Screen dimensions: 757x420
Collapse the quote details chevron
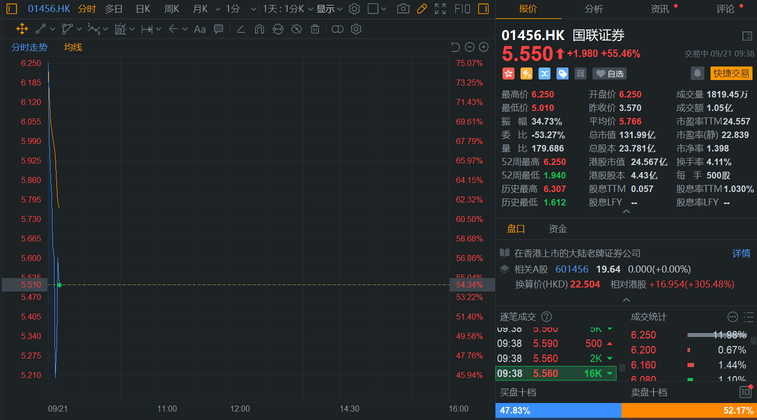tap(626, 211)
